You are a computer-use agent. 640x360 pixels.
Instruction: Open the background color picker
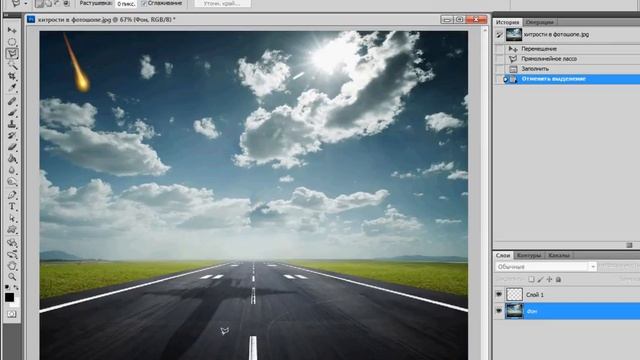(x=16, y=304)
